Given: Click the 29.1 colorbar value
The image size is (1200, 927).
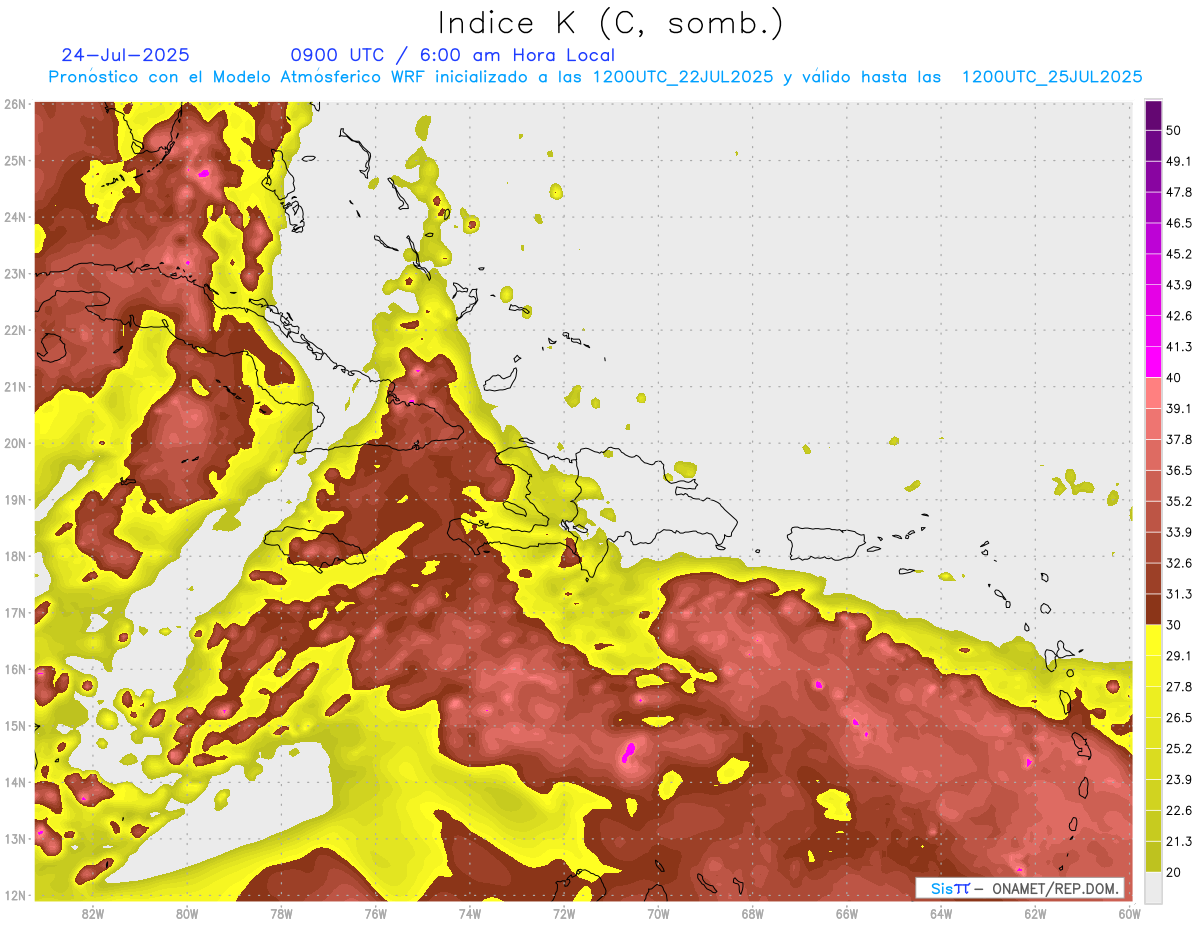Looking at the screenshot, I should click(x=1179, y=656).
